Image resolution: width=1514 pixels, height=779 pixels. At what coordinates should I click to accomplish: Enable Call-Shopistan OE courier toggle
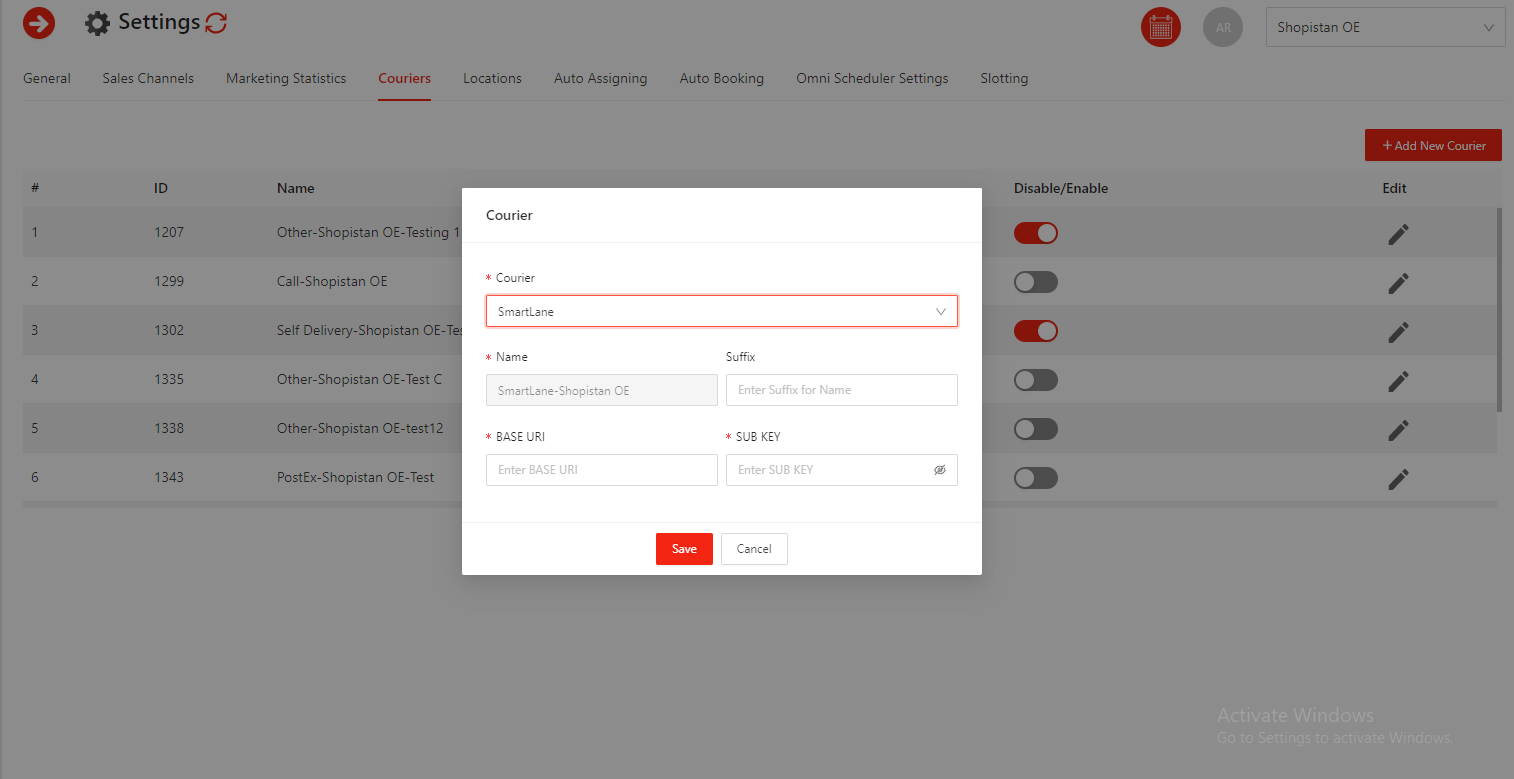click(1035, 282)
